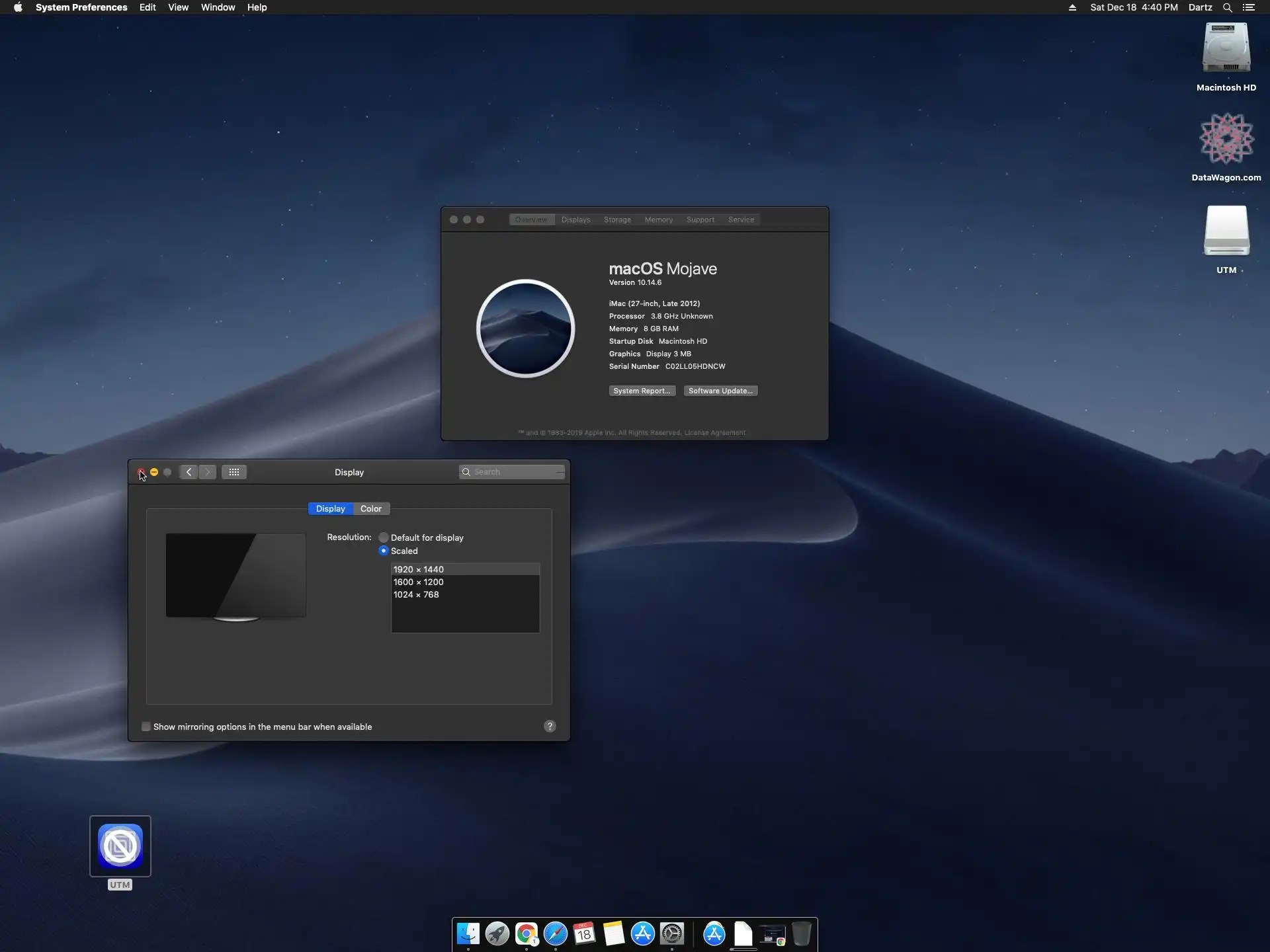This screenshot has height=952, width=1270.
Task: Click the System Report button
Action: tap(642, 391)
